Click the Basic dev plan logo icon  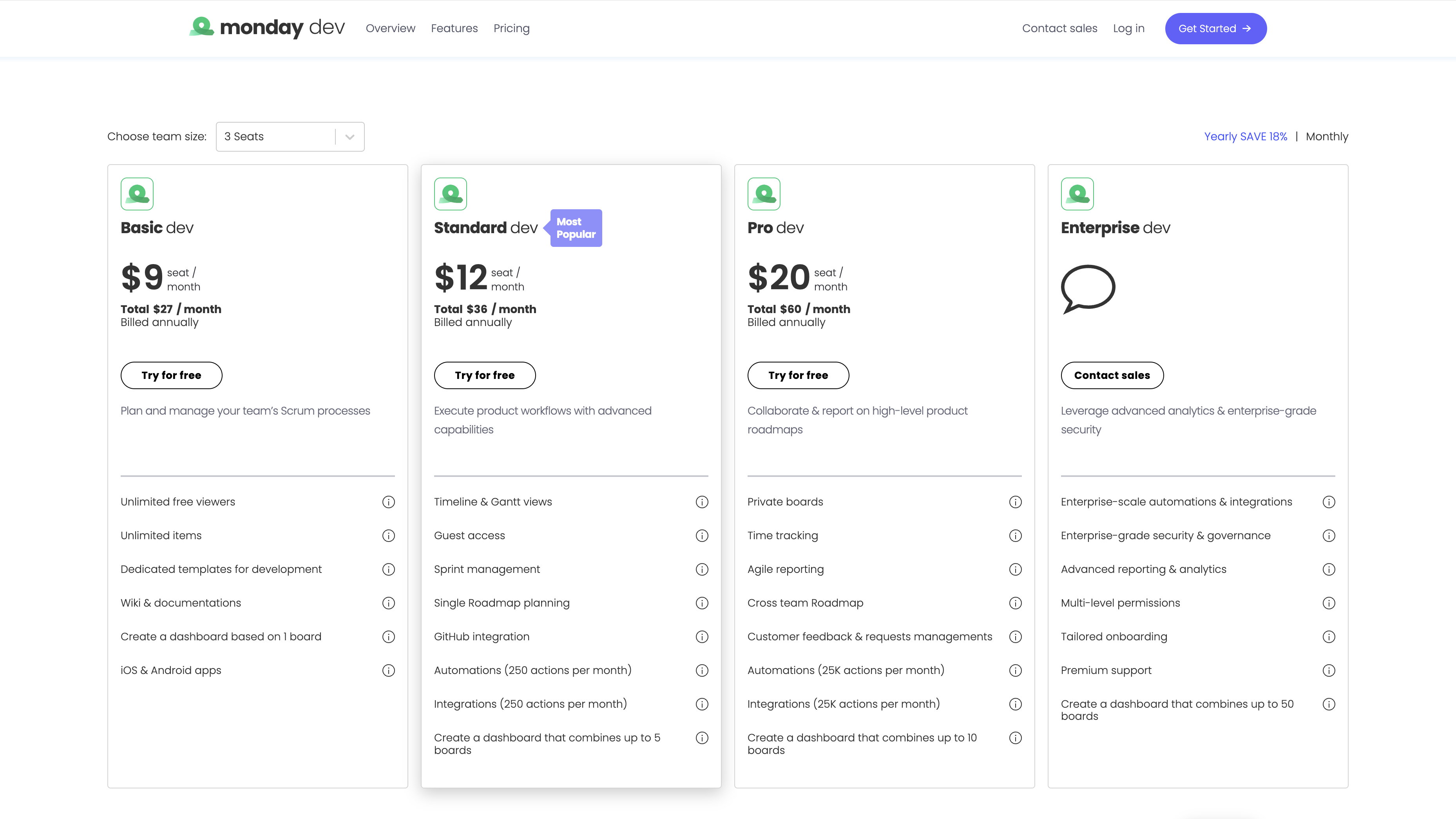tap(137, 194)
